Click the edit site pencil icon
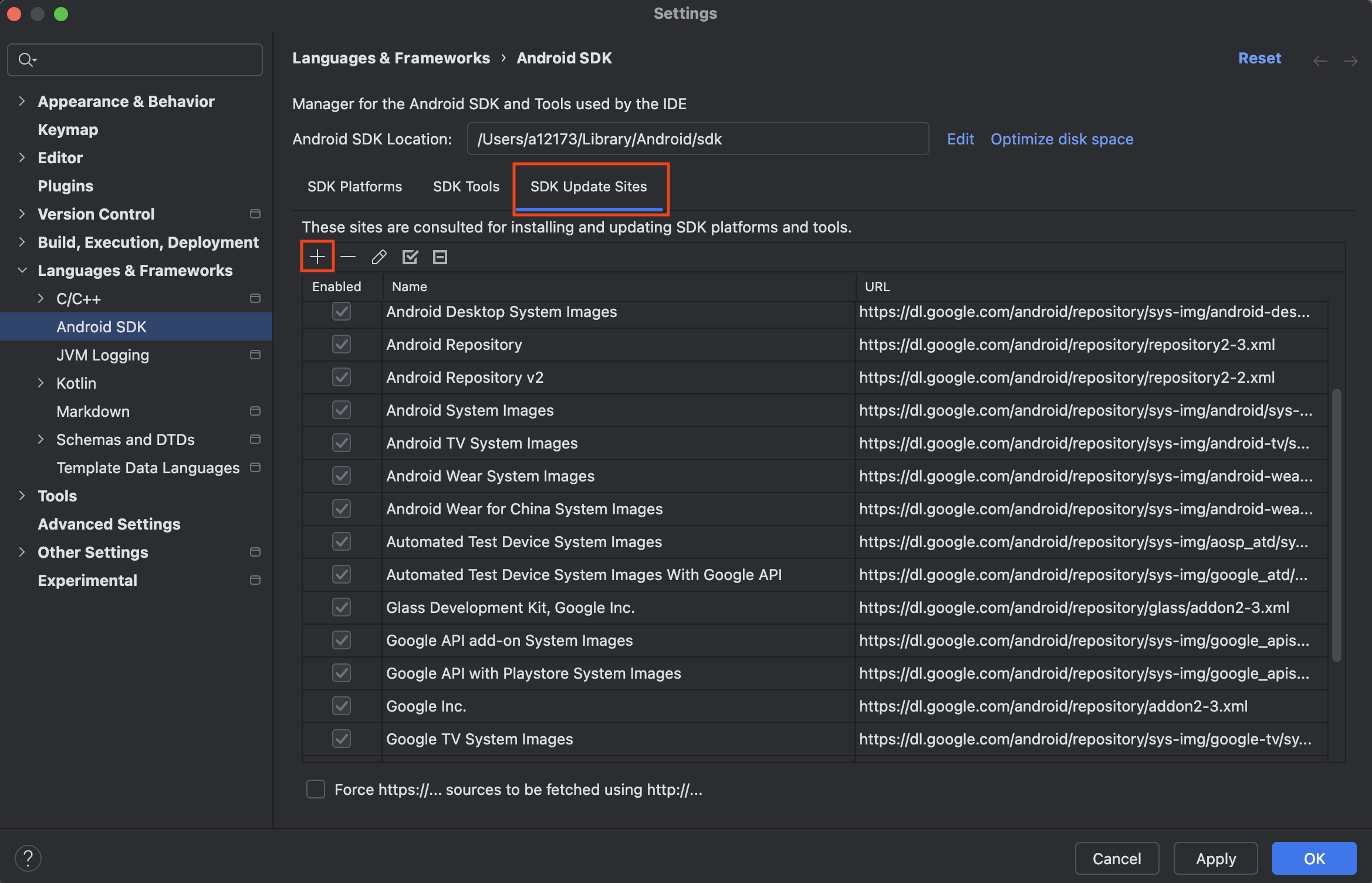 pos(379,257)
